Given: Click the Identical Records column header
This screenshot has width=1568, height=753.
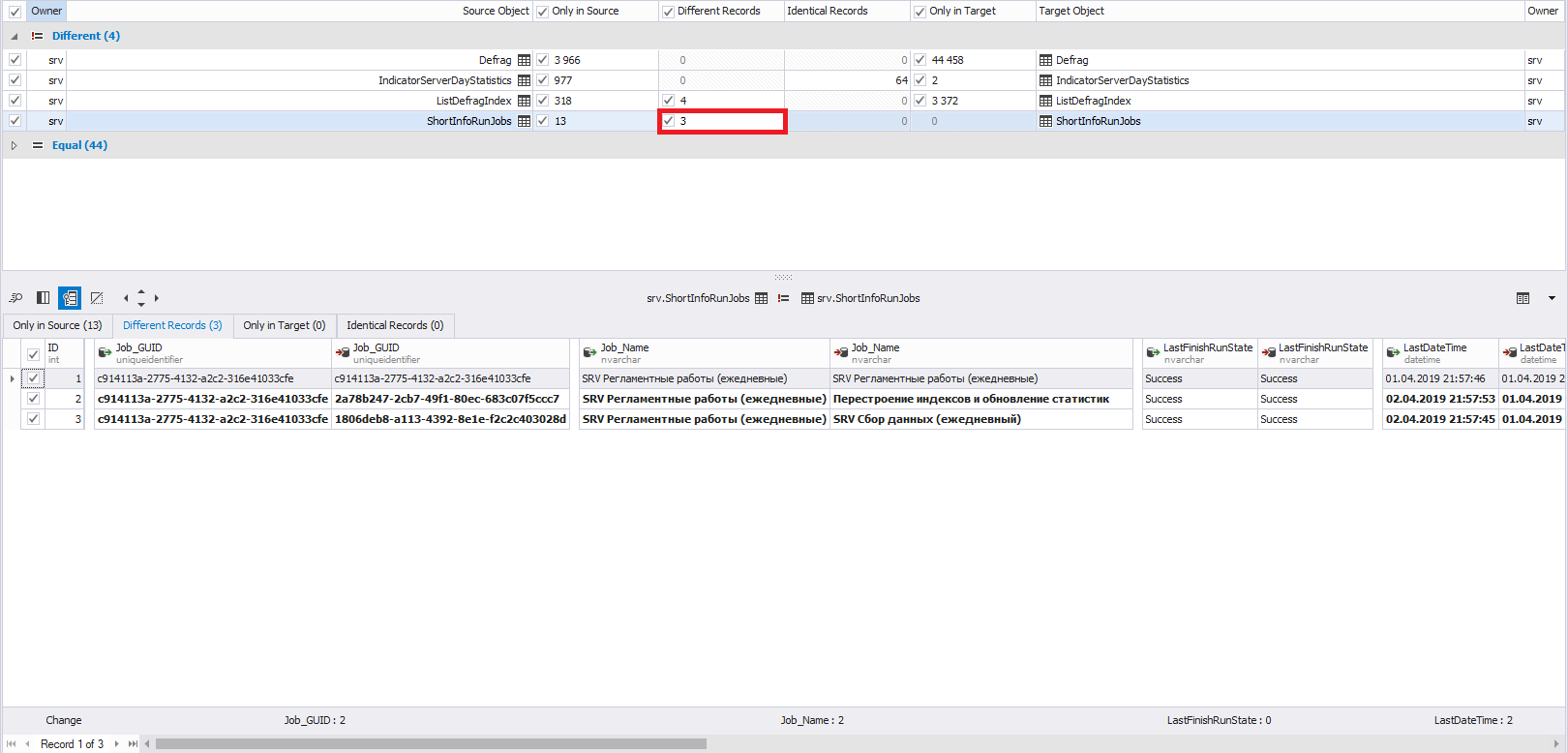Looking at the screenshot, I should click(x=847, y=12).
